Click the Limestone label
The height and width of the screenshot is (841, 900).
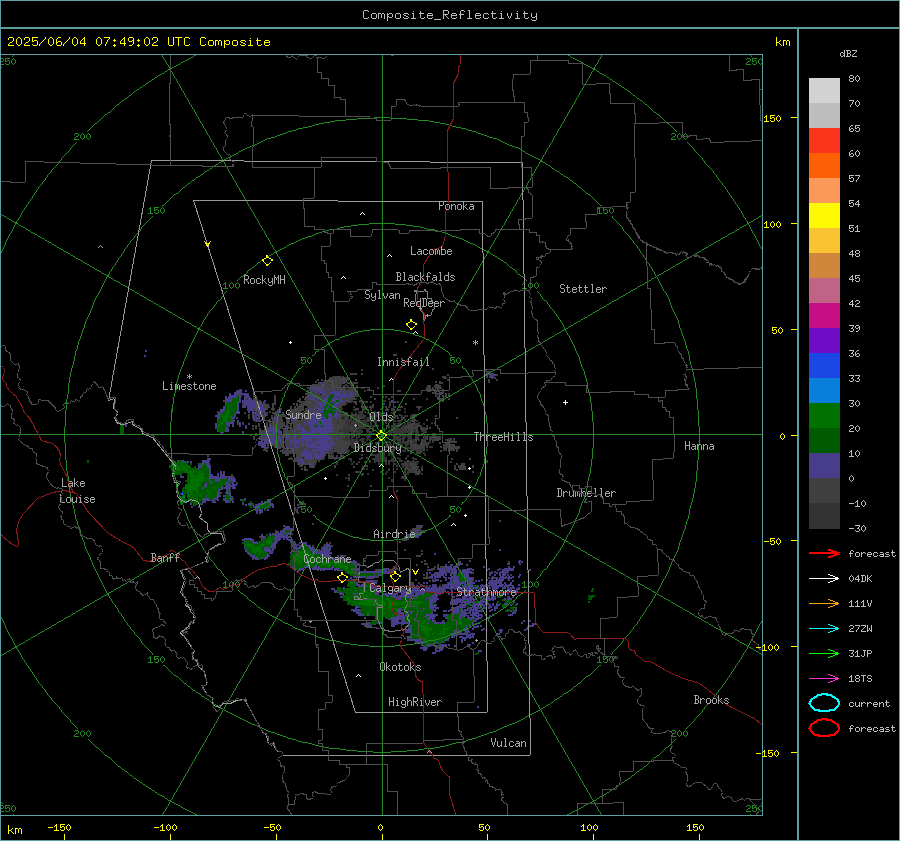[x=189, y=386]
